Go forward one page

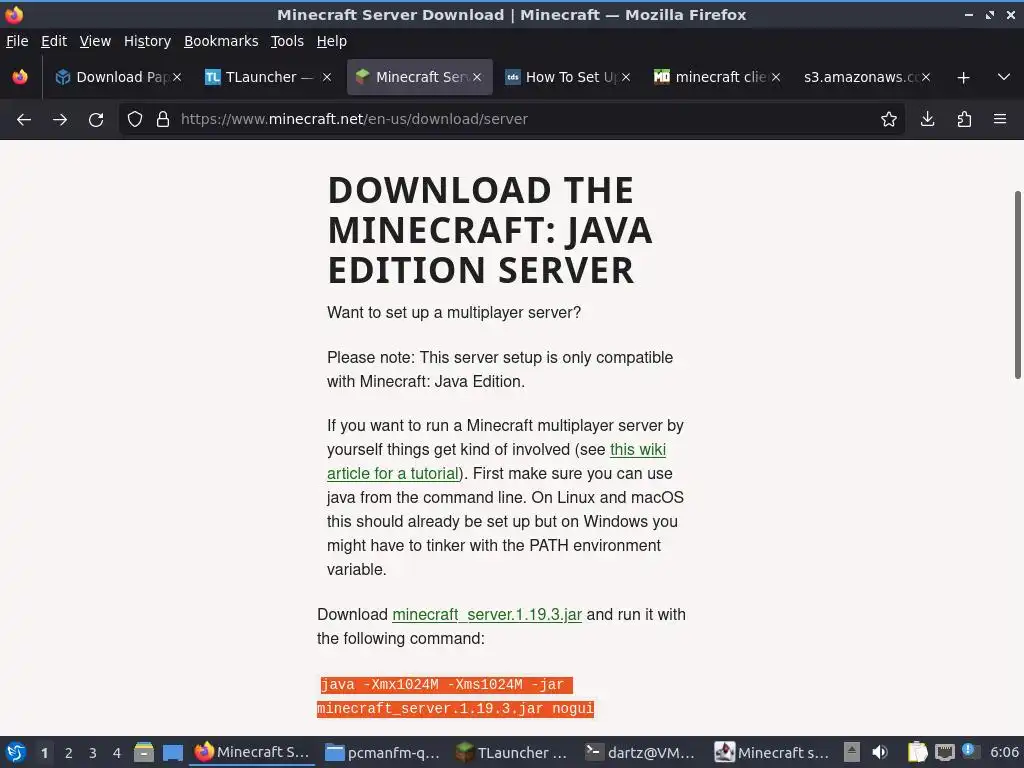(60, 120)
